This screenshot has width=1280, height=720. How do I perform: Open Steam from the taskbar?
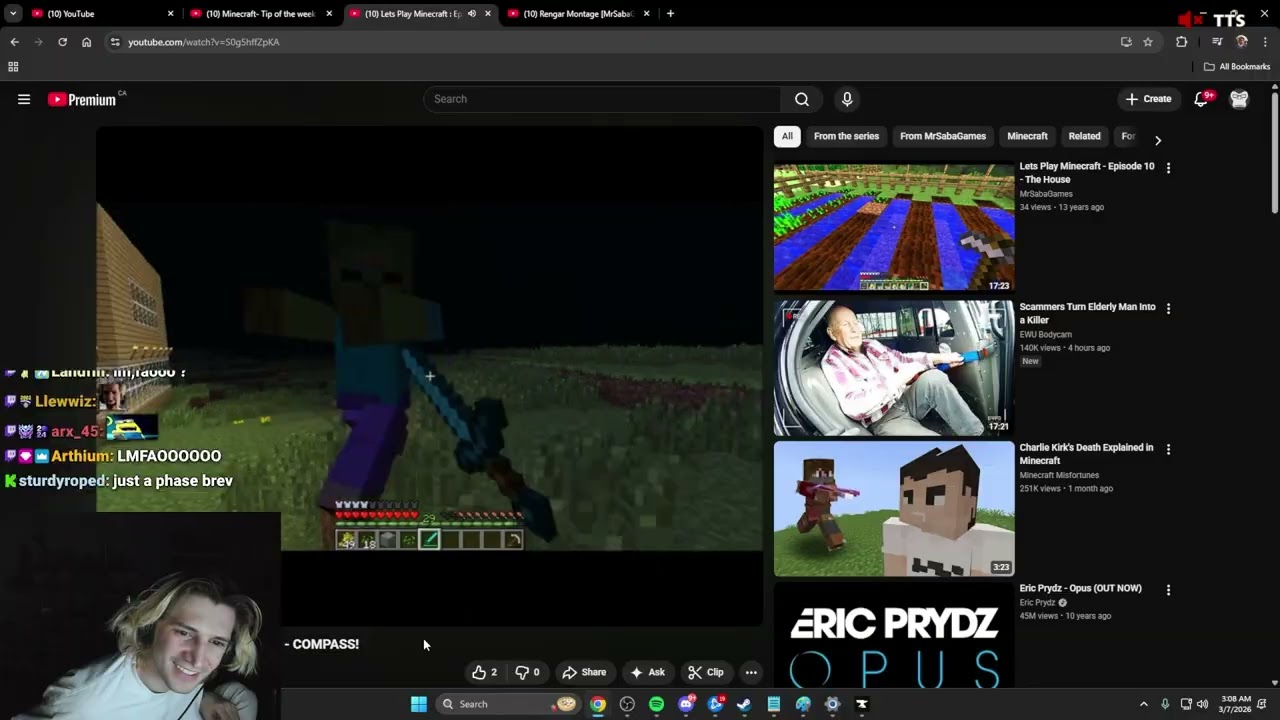point(744,704)
